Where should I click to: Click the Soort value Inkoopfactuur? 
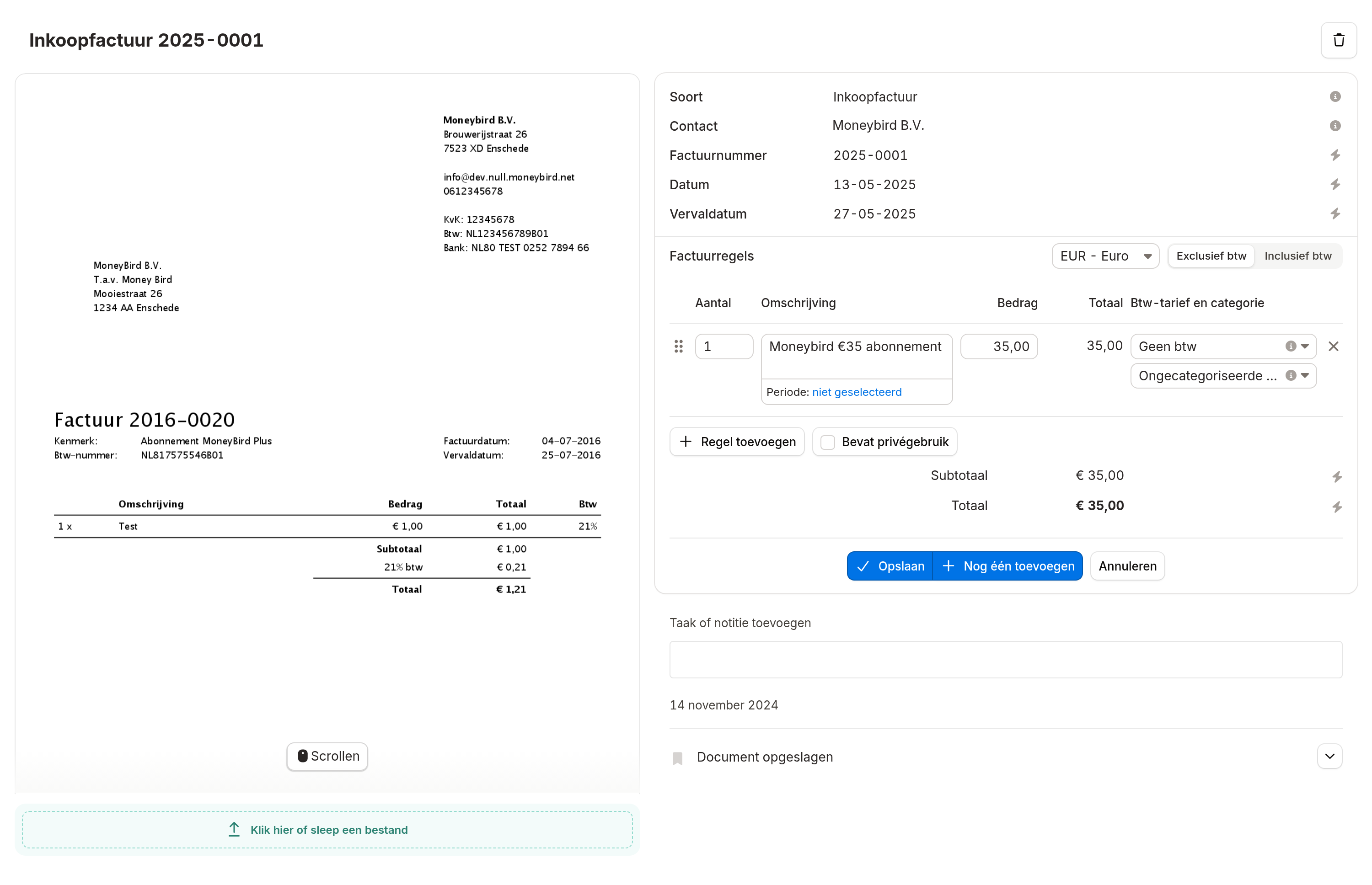875,96
